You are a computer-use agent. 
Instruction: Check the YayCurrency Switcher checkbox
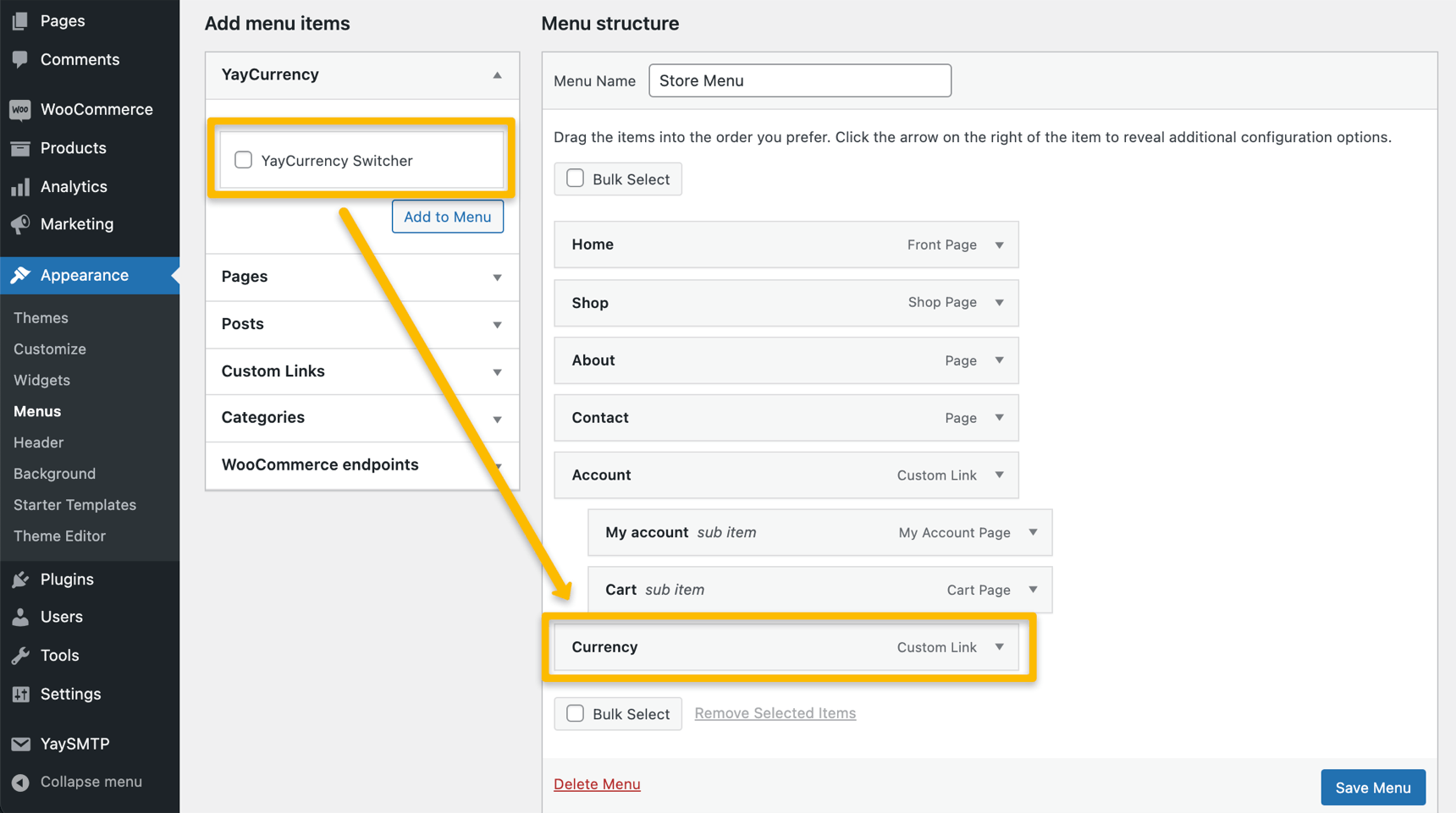tap(243, 159)
